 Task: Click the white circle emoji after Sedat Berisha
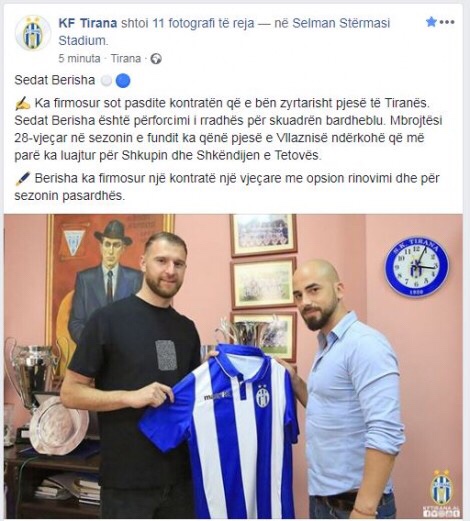(106, 81)
